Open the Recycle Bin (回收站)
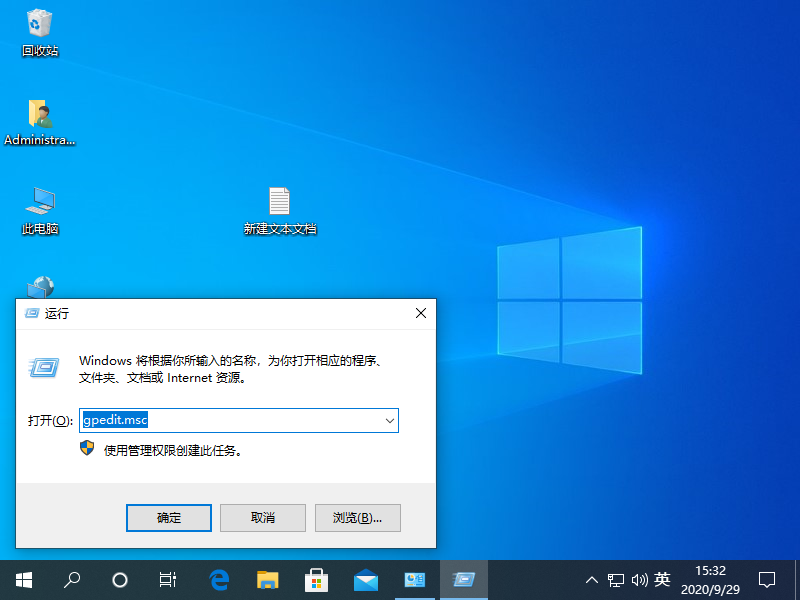Viewport: 800px width, 600px height. tap(40, 28)
